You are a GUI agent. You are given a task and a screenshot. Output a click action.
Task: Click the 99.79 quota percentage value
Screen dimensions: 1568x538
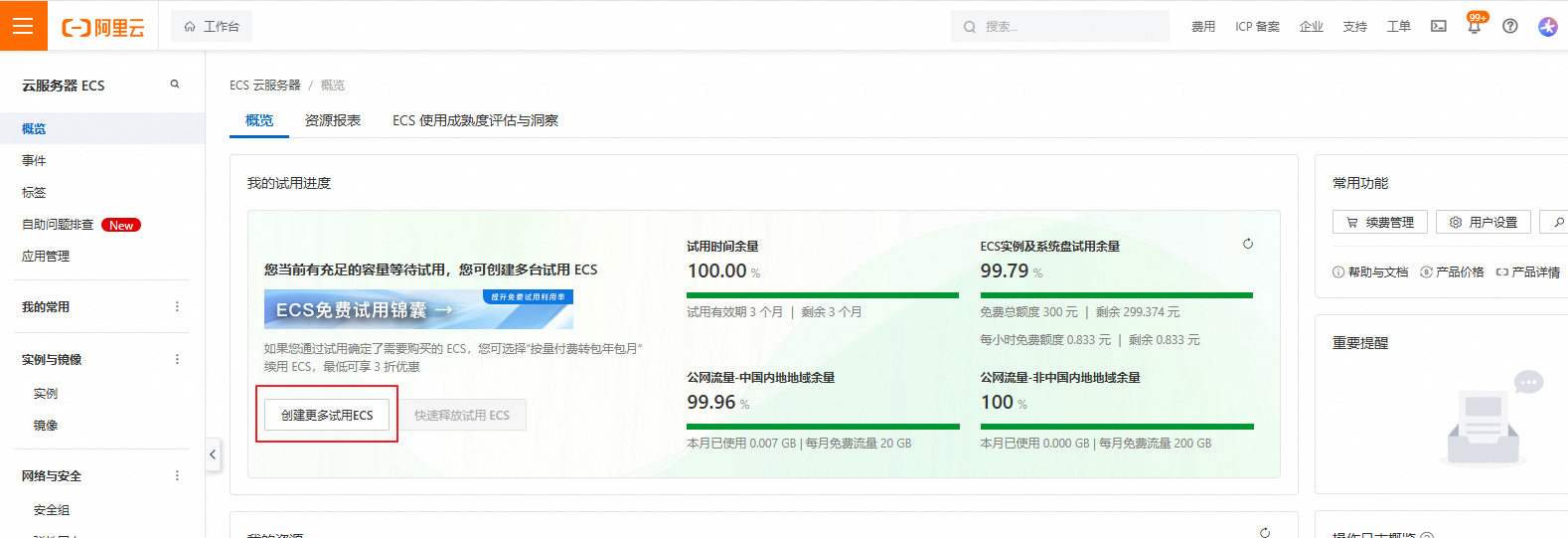click(1005, 270)
